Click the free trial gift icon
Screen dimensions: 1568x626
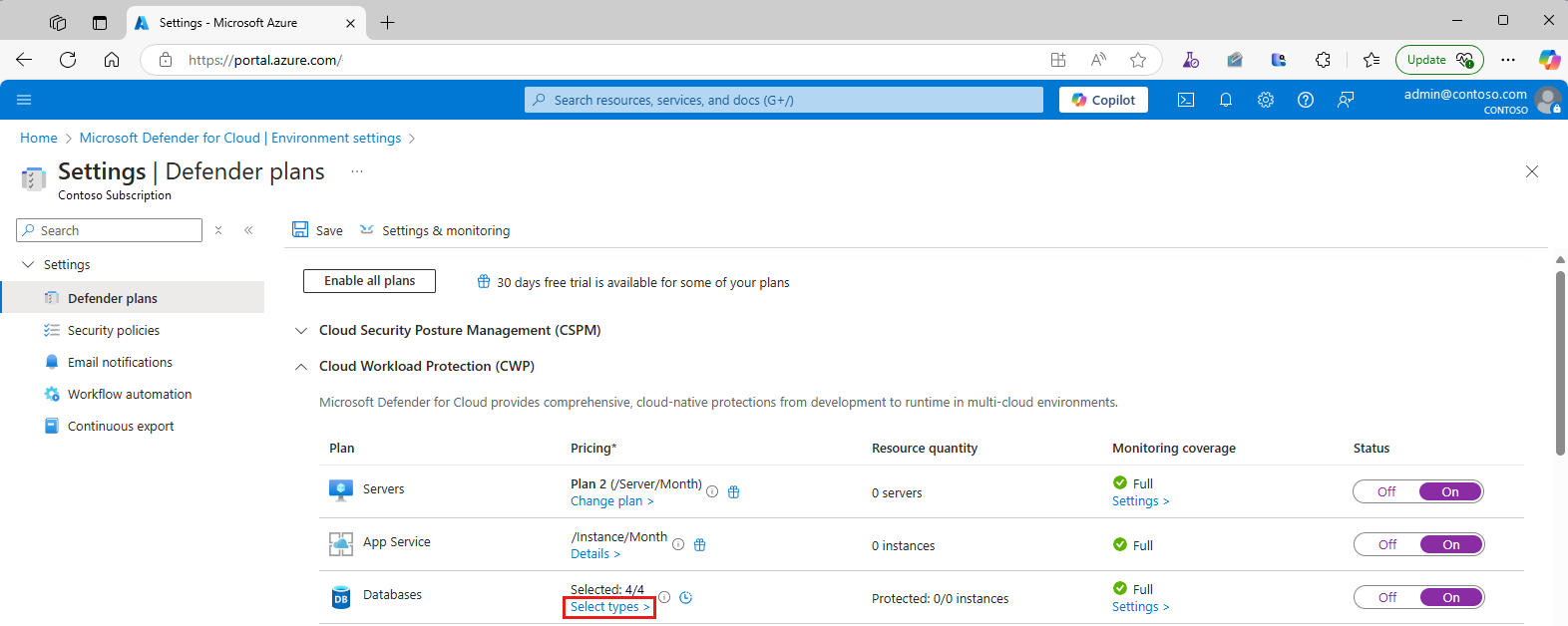pos(484,282)
